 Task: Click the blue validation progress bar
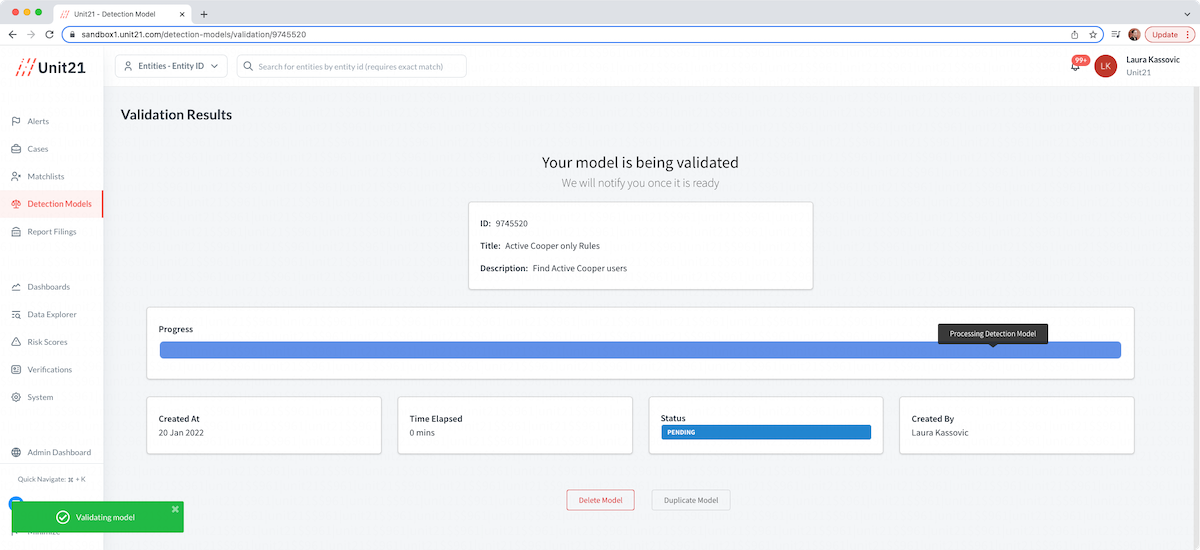coord(640,350)
